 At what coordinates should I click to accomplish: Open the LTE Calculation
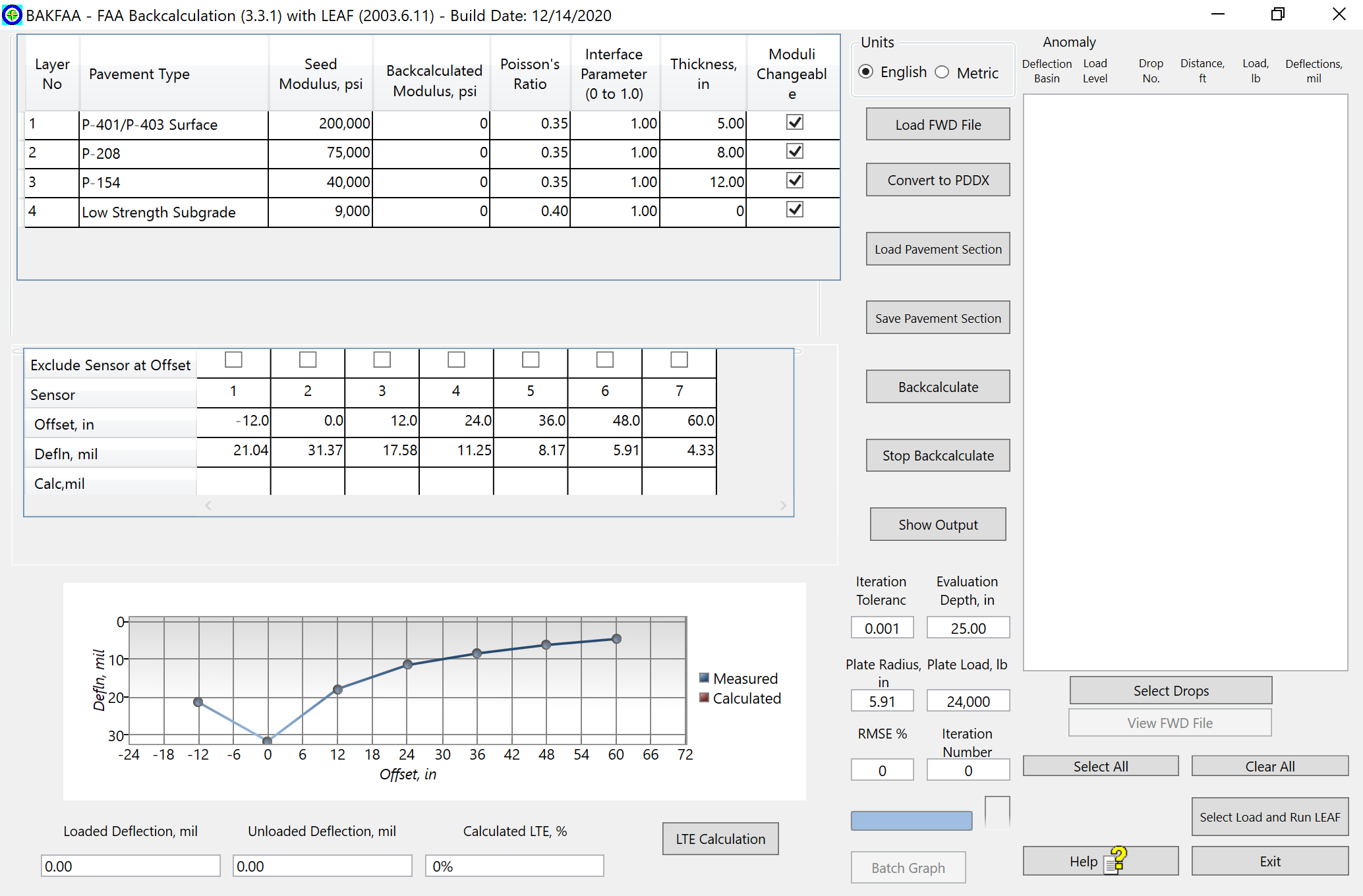point(720,839)
